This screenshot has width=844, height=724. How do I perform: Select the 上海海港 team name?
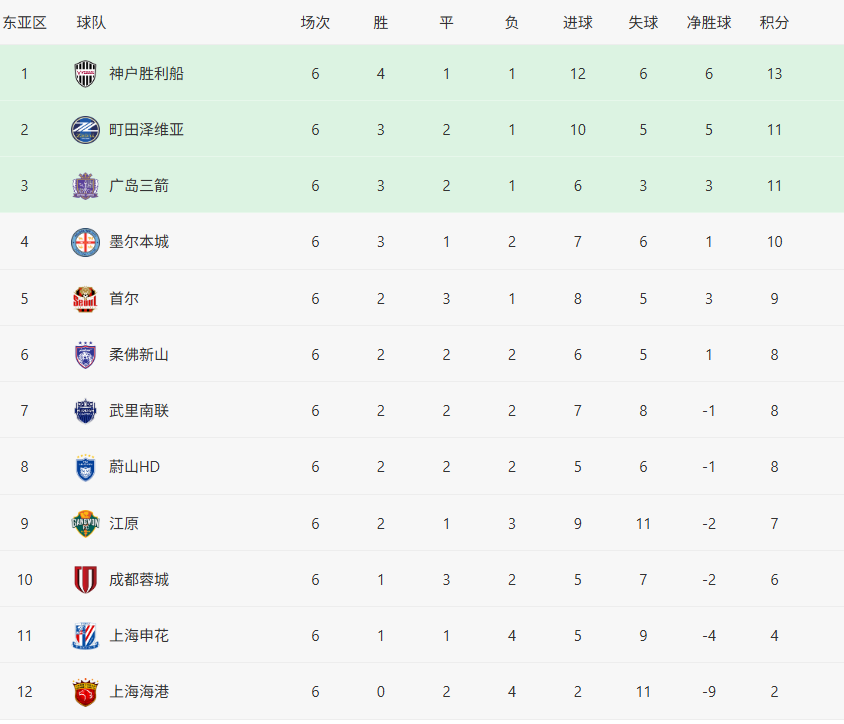139,691
